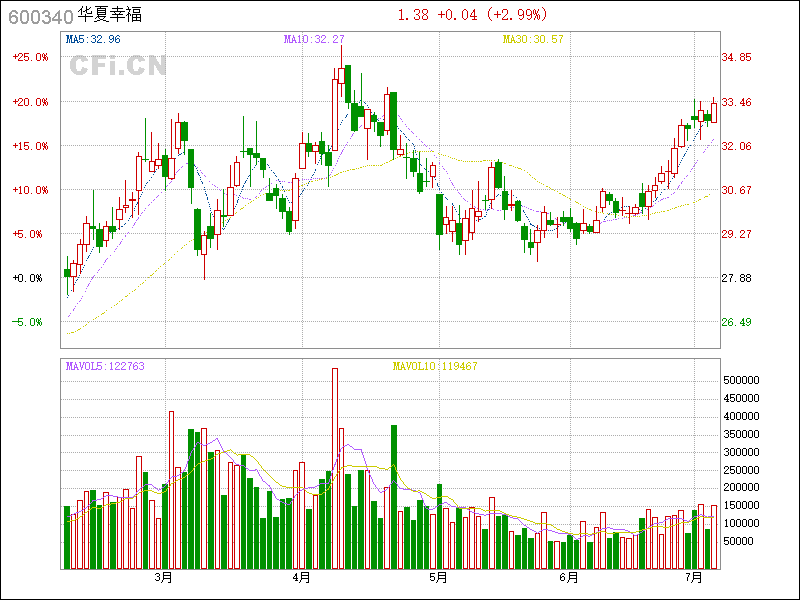Click the MA5:32.96 indicator label

pyautogui.click(x=93, y=39)
